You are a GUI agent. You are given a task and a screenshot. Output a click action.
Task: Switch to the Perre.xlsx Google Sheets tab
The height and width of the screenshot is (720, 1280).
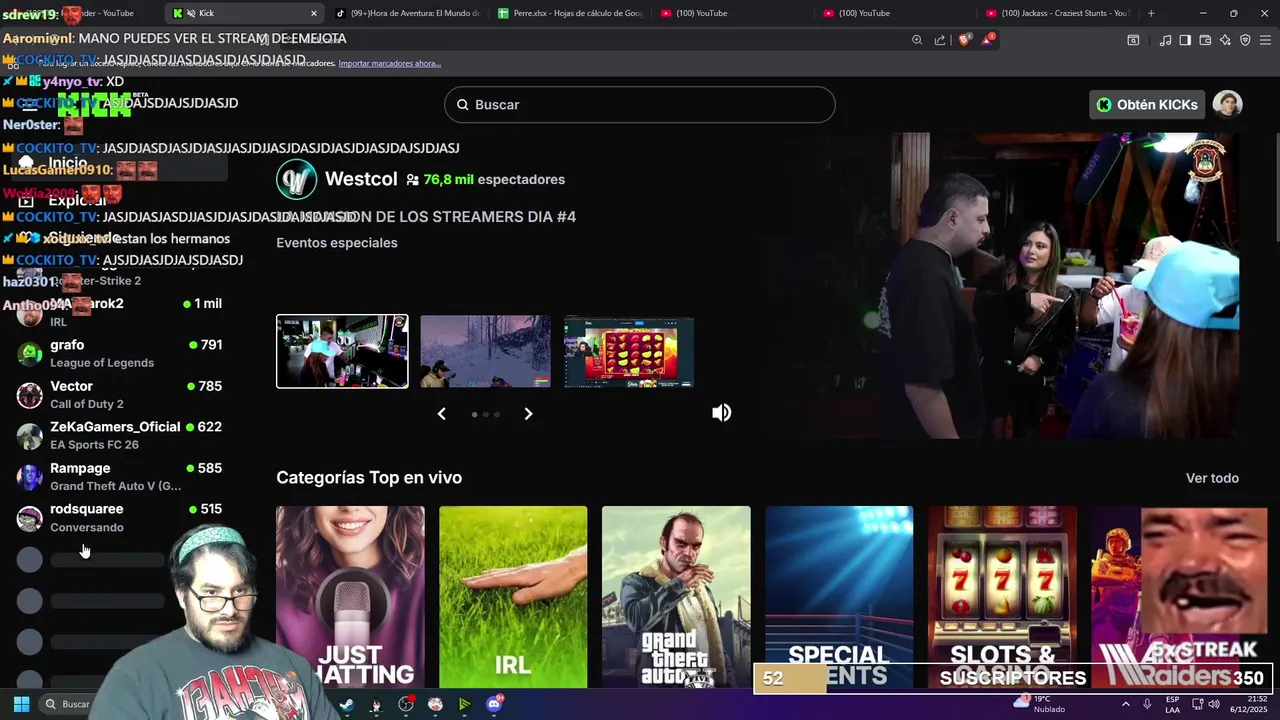570,13
